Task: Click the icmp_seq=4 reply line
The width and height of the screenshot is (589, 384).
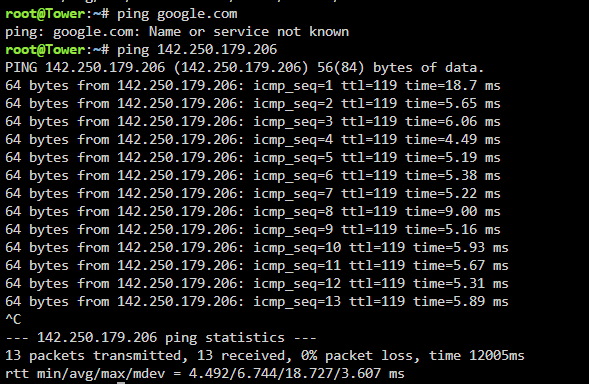Action: 253,140
